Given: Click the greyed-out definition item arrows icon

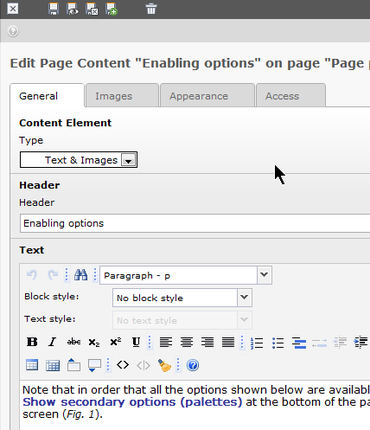Looking at the screenshot, I should point(319,343).
